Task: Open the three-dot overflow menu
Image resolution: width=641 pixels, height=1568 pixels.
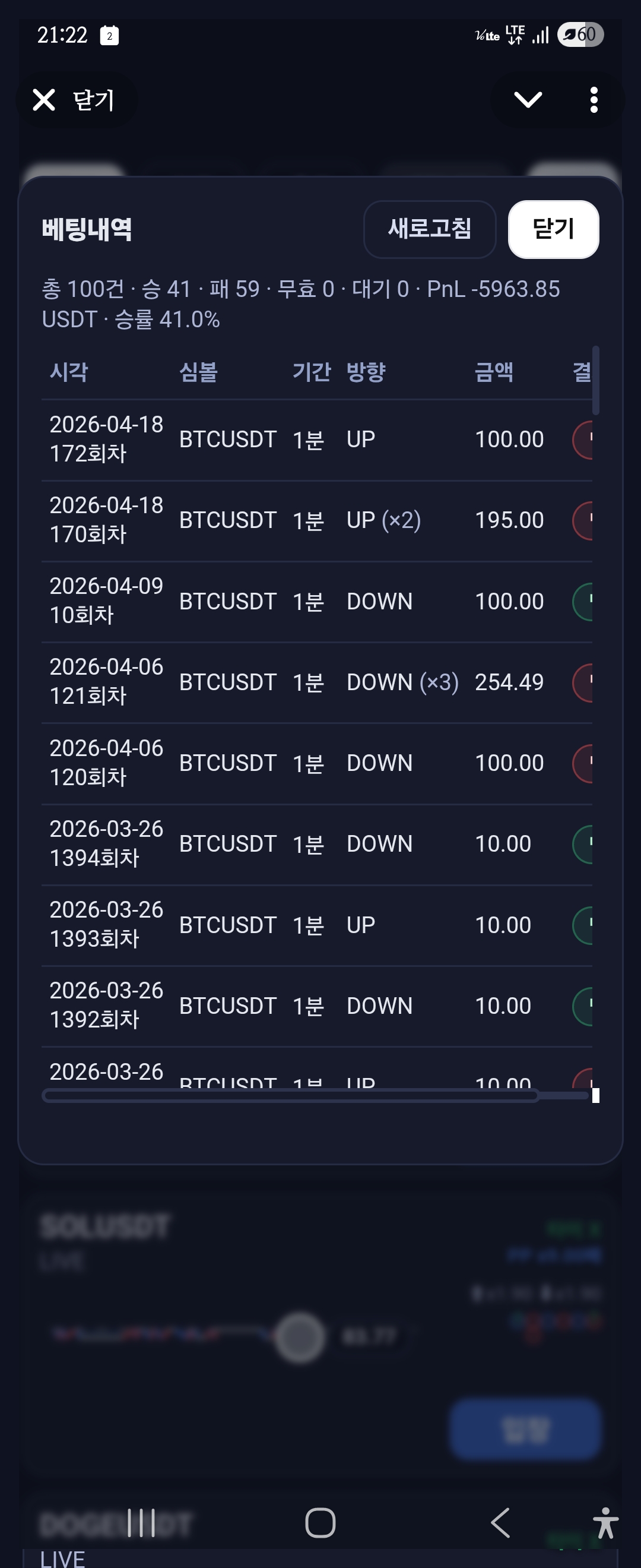Action: pyautogui.click(x=594, y=100)
